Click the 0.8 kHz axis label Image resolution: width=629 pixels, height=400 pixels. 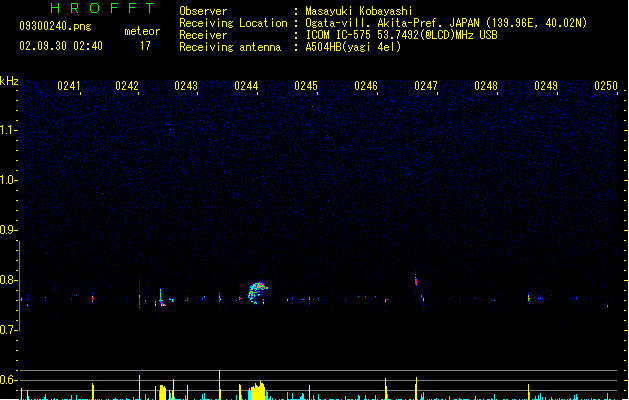tap(8, 280)
